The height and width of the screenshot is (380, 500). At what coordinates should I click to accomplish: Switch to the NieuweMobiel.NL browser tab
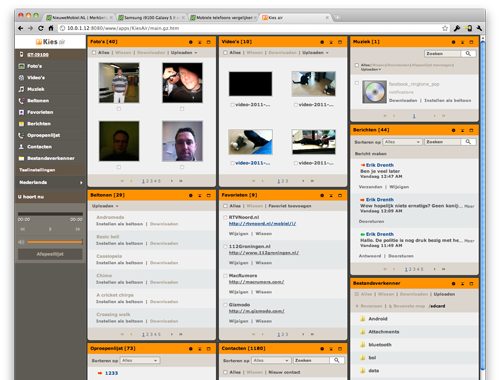pos(79,17)
